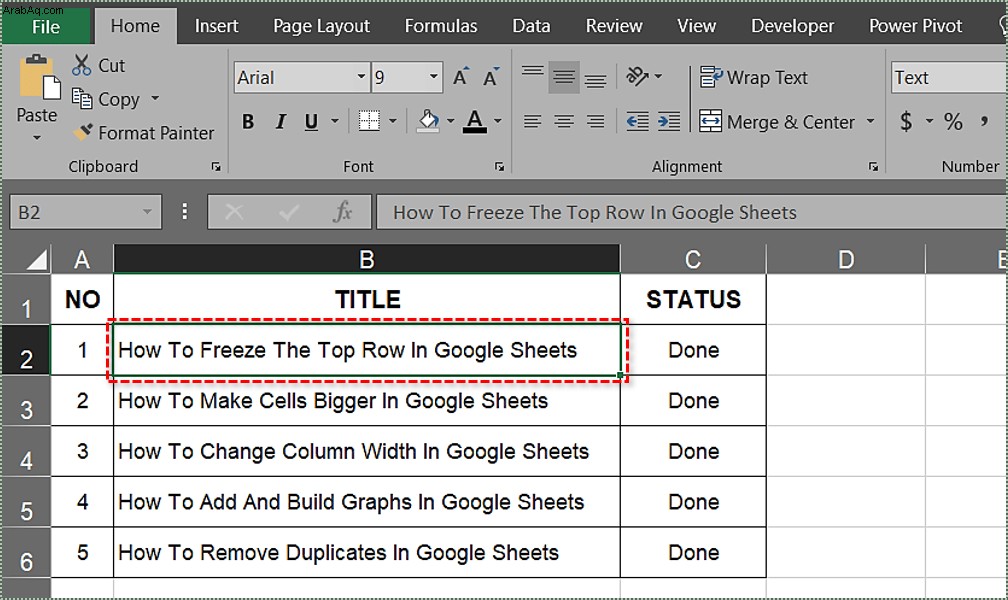Select the TITLE header cell
The height and width of the screenshot is (600, 1008).
pos(366,299)
